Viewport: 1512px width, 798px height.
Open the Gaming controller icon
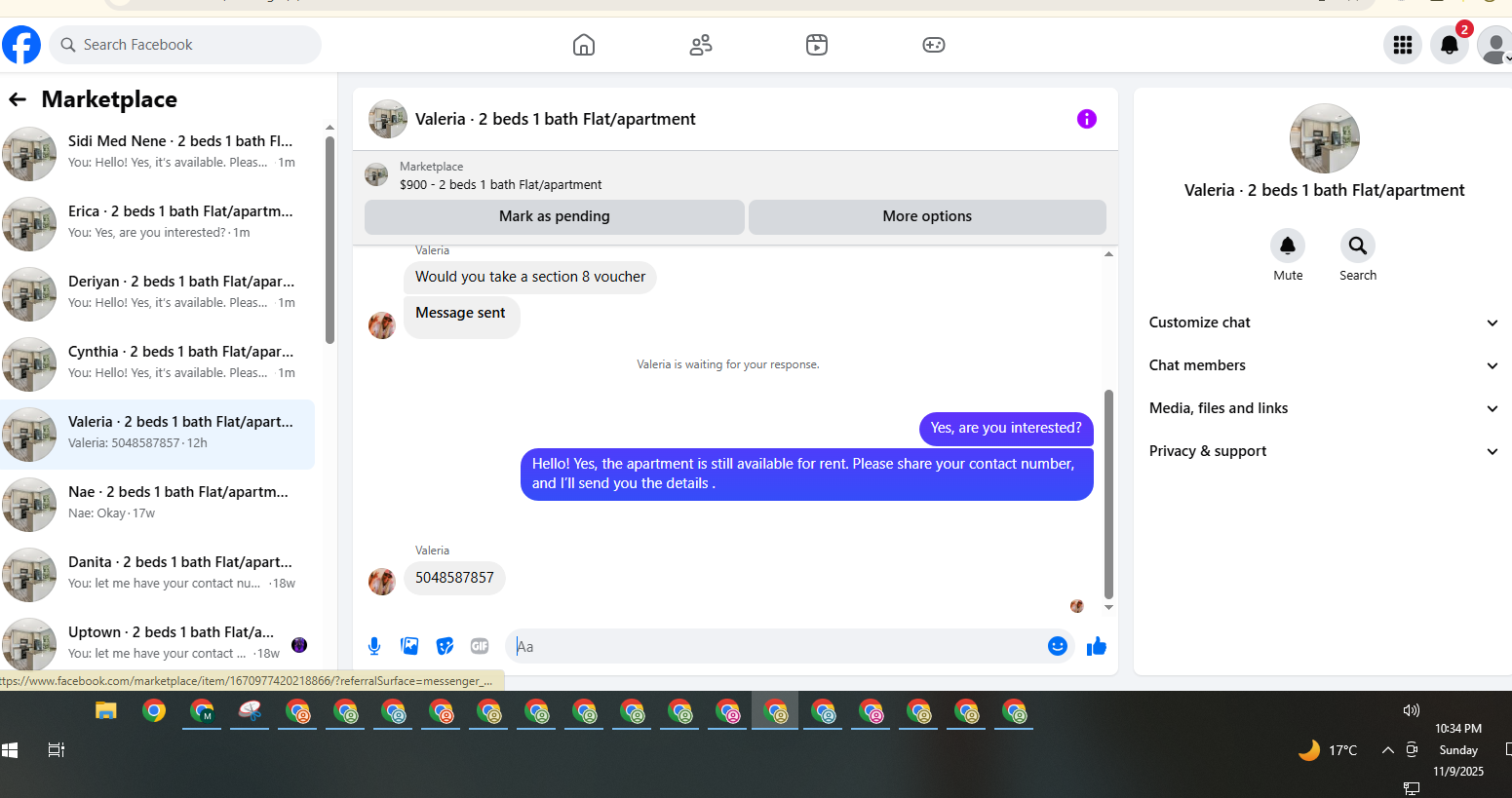(x=934, y=45)
